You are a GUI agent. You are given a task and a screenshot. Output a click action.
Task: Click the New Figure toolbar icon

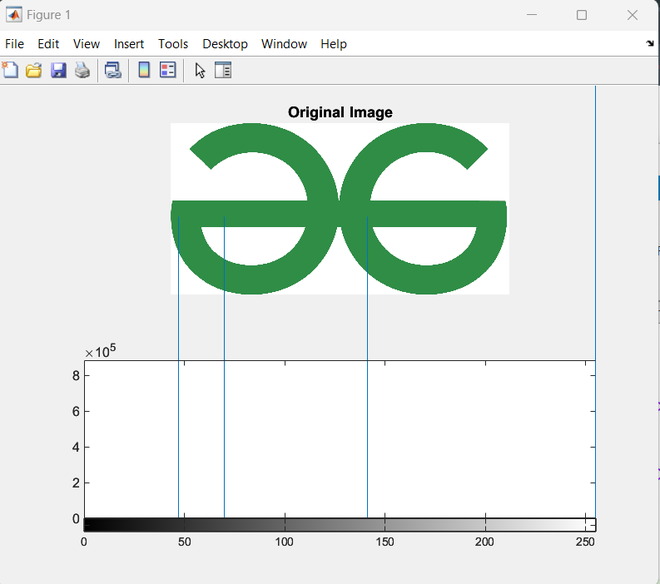coord(10,70)
